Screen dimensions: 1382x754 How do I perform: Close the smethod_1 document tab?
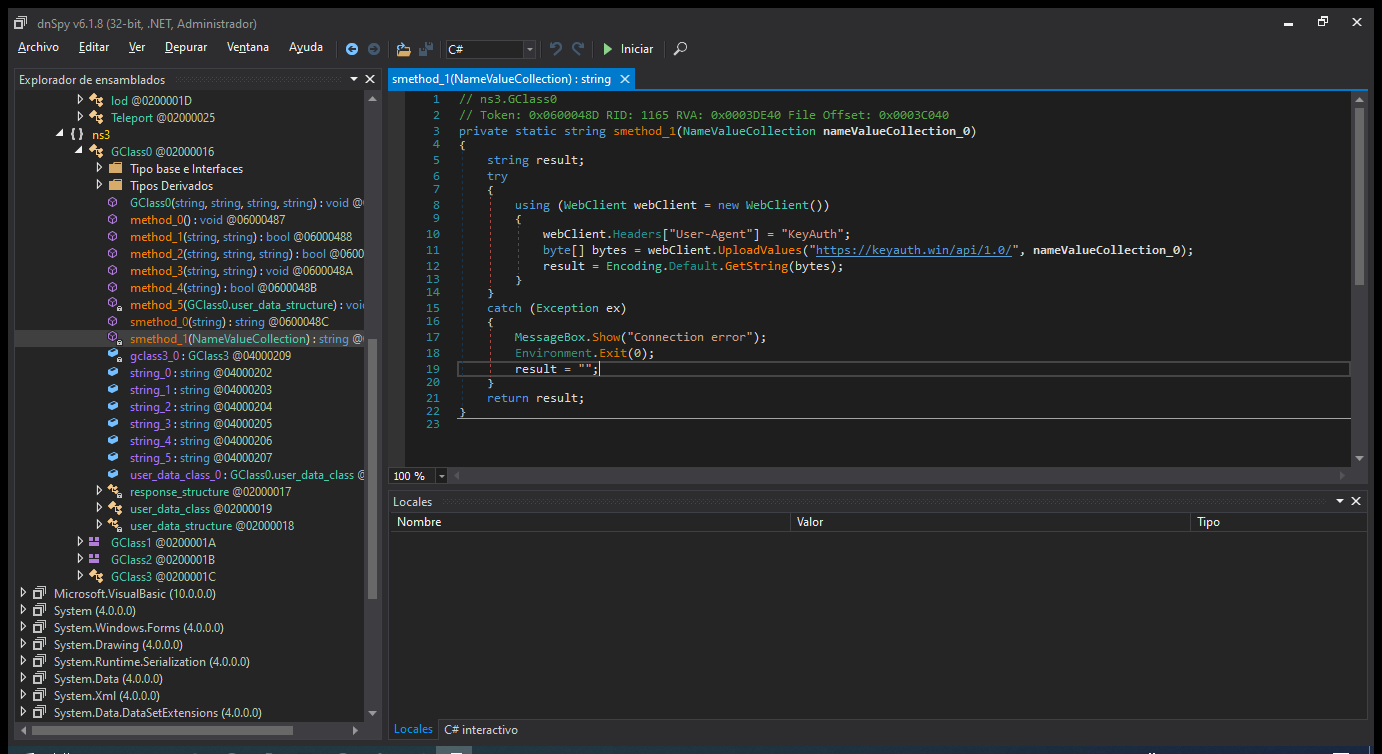625,79
